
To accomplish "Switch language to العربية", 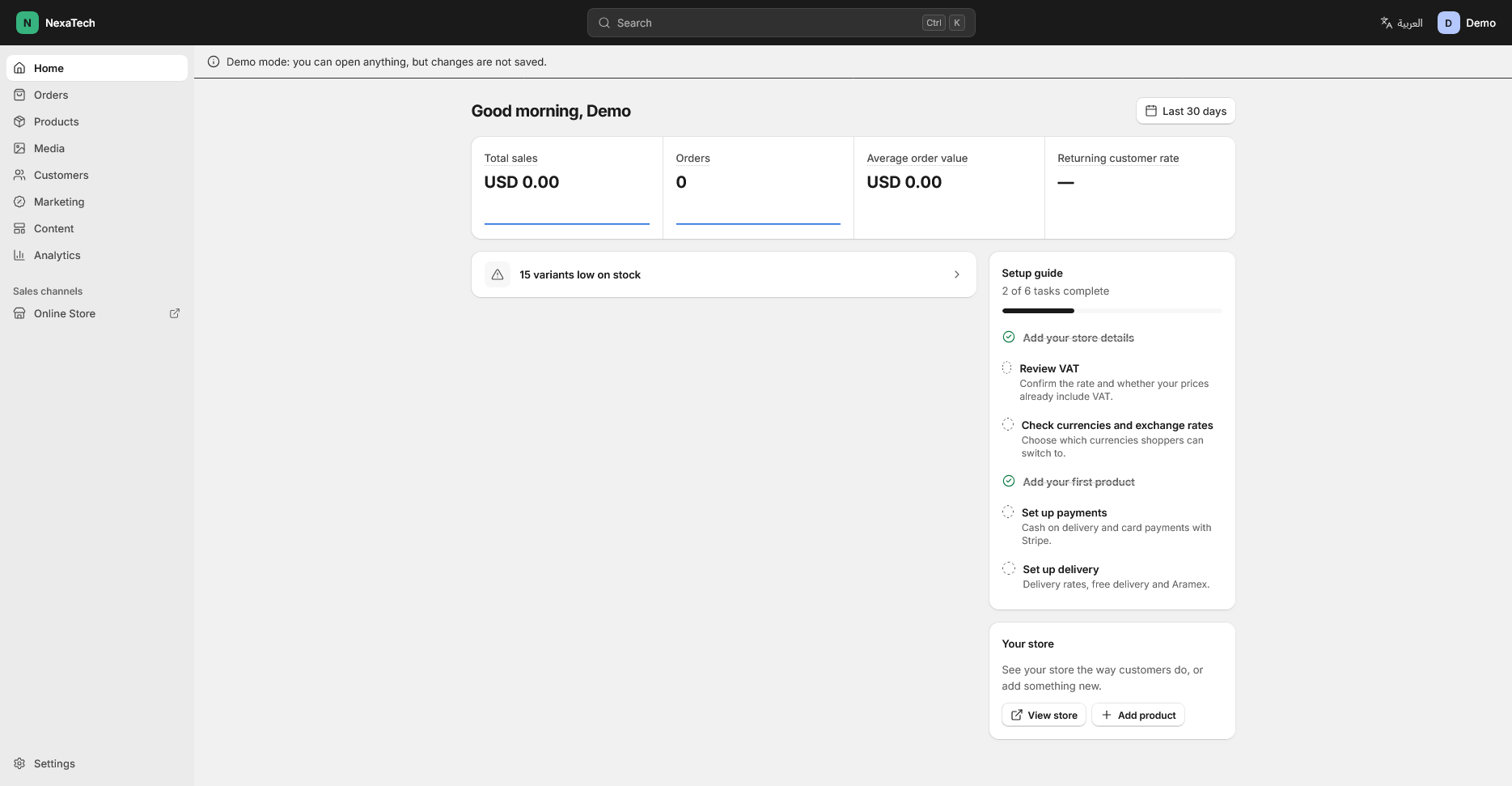I will [x=1401, y=23].
